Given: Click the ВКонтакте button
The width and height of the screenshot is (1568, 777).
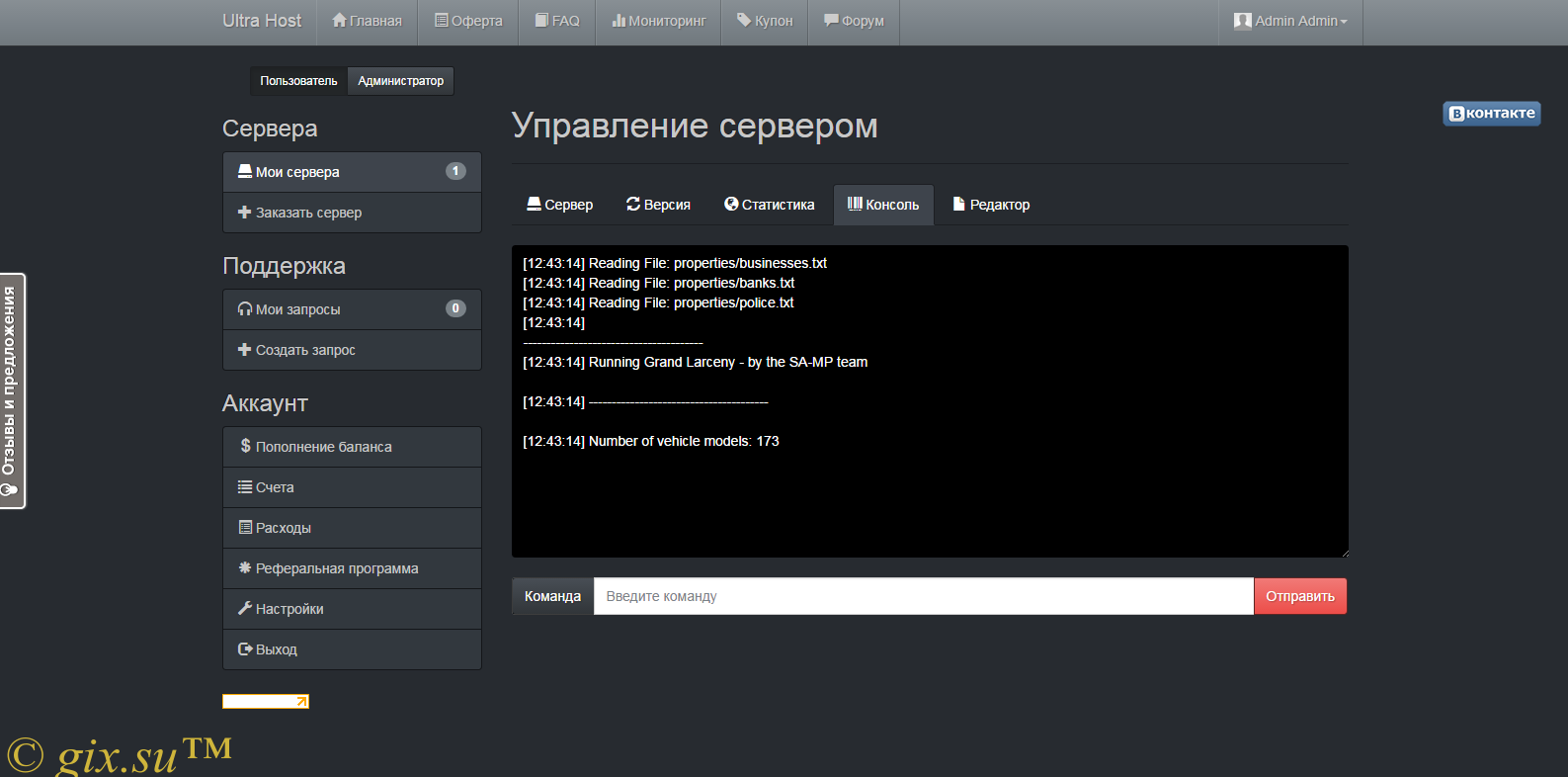Looking at the screenshot, I should pyautogui.click(x=1492, y=114).
